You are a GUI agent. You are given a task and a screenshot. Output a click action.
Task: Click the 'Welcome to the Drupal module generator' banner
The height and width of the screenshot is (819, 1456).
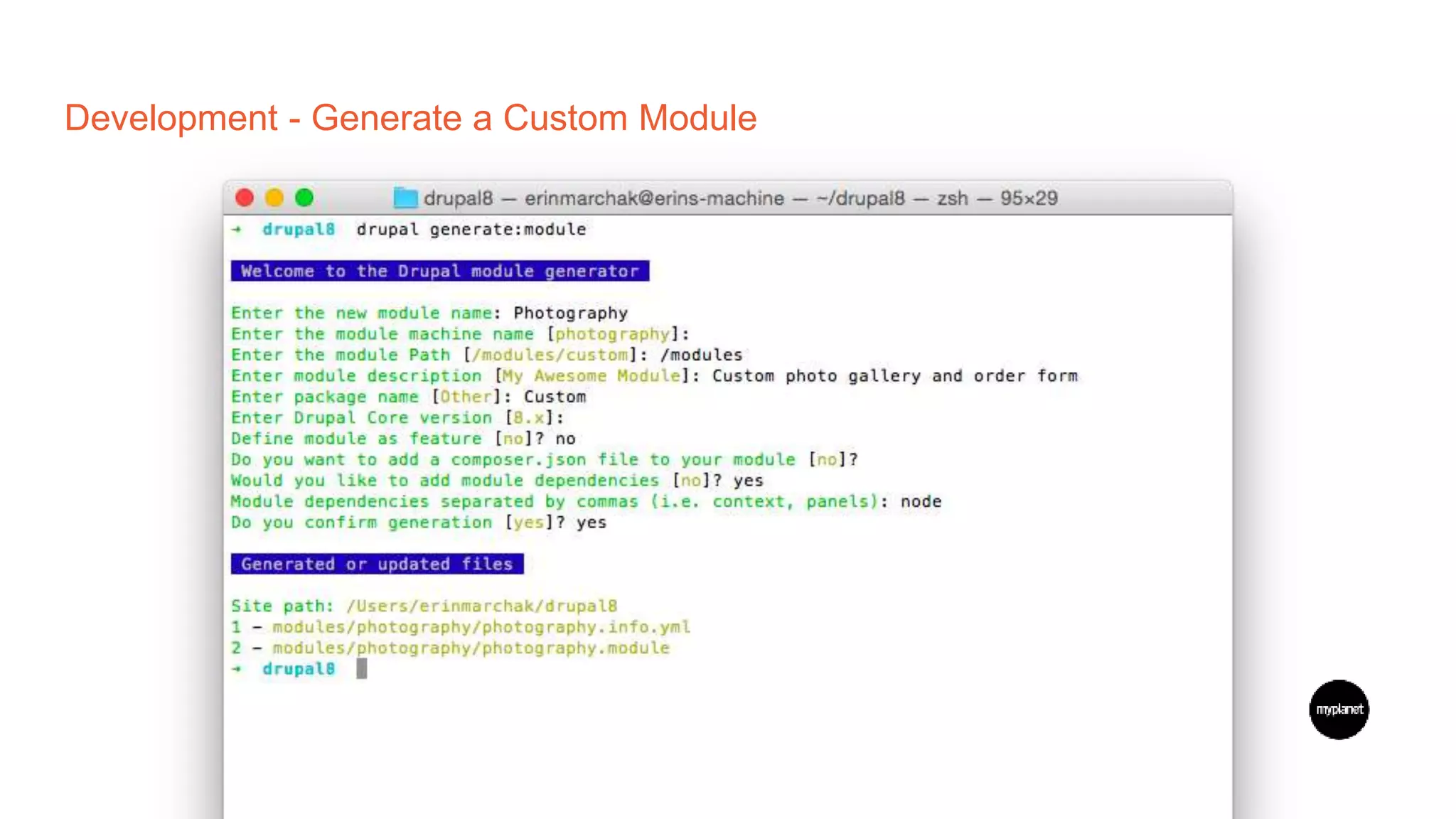pyautogui.click(x=440, y=271)
